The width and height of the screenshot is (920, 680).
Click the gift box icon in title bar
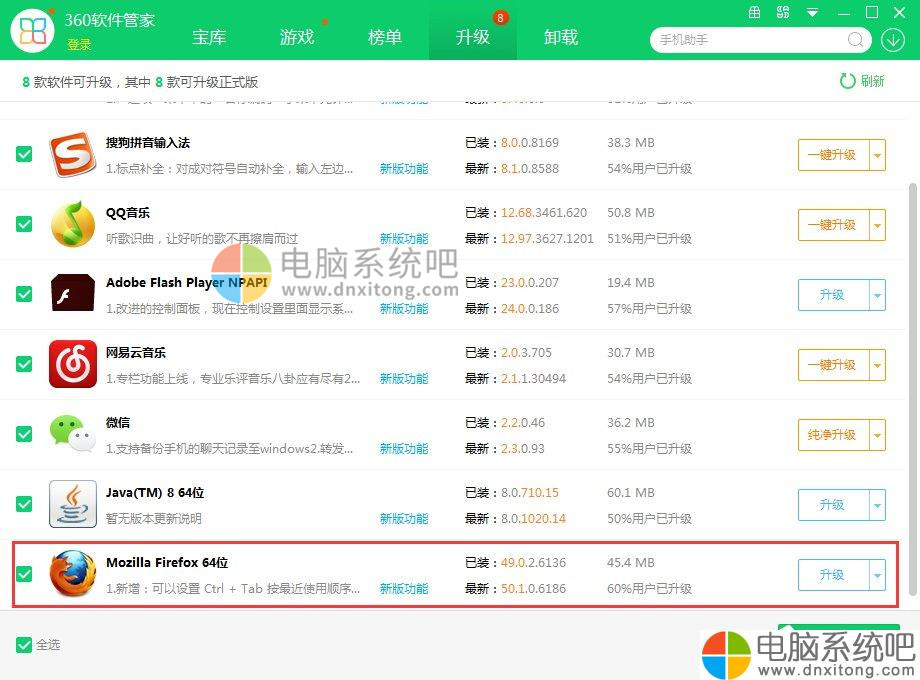tap(755, 12)
